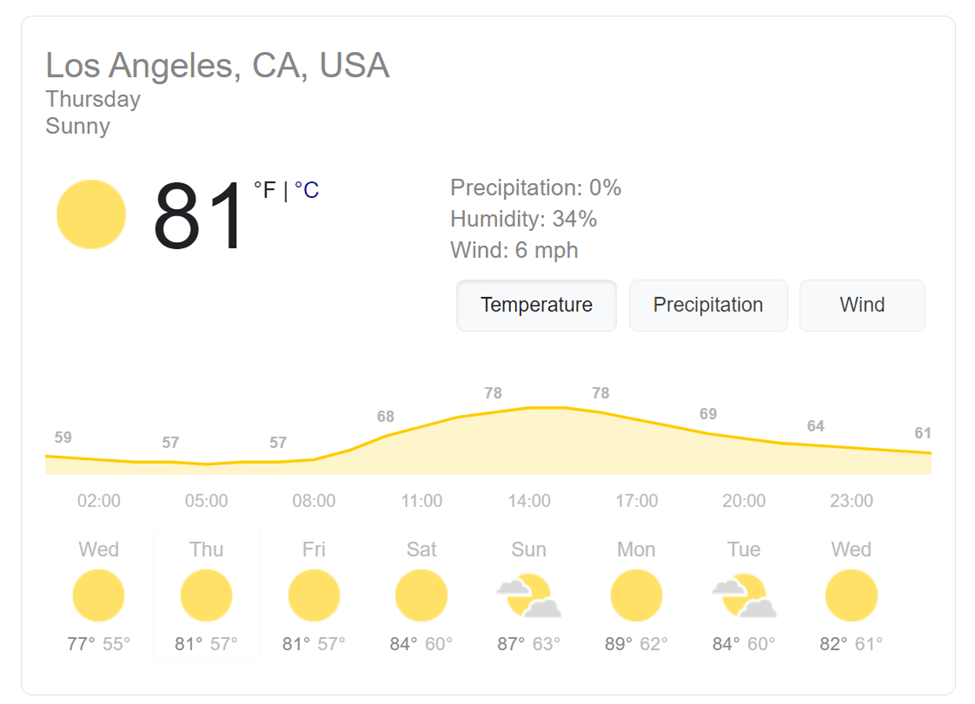Screen dimensions: 975x704
Task: Switch units to °C
Action: pos(307,190)
